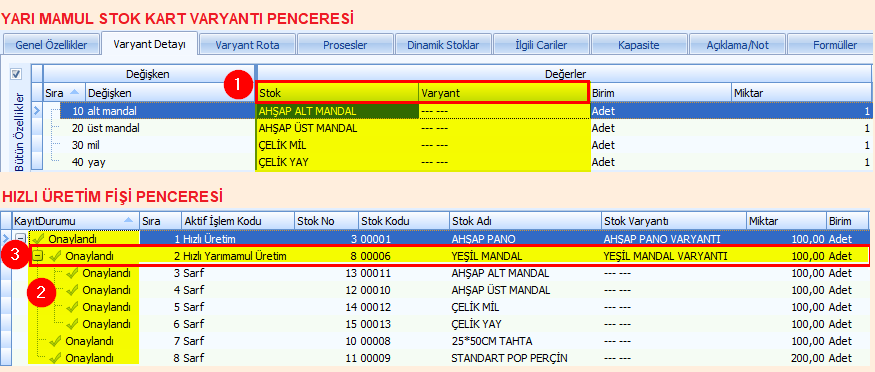Click the approval checkmark of row 3 Sarf
This screenshot has height=372, width=875.
pyautogui.click(x=72, y=273)
